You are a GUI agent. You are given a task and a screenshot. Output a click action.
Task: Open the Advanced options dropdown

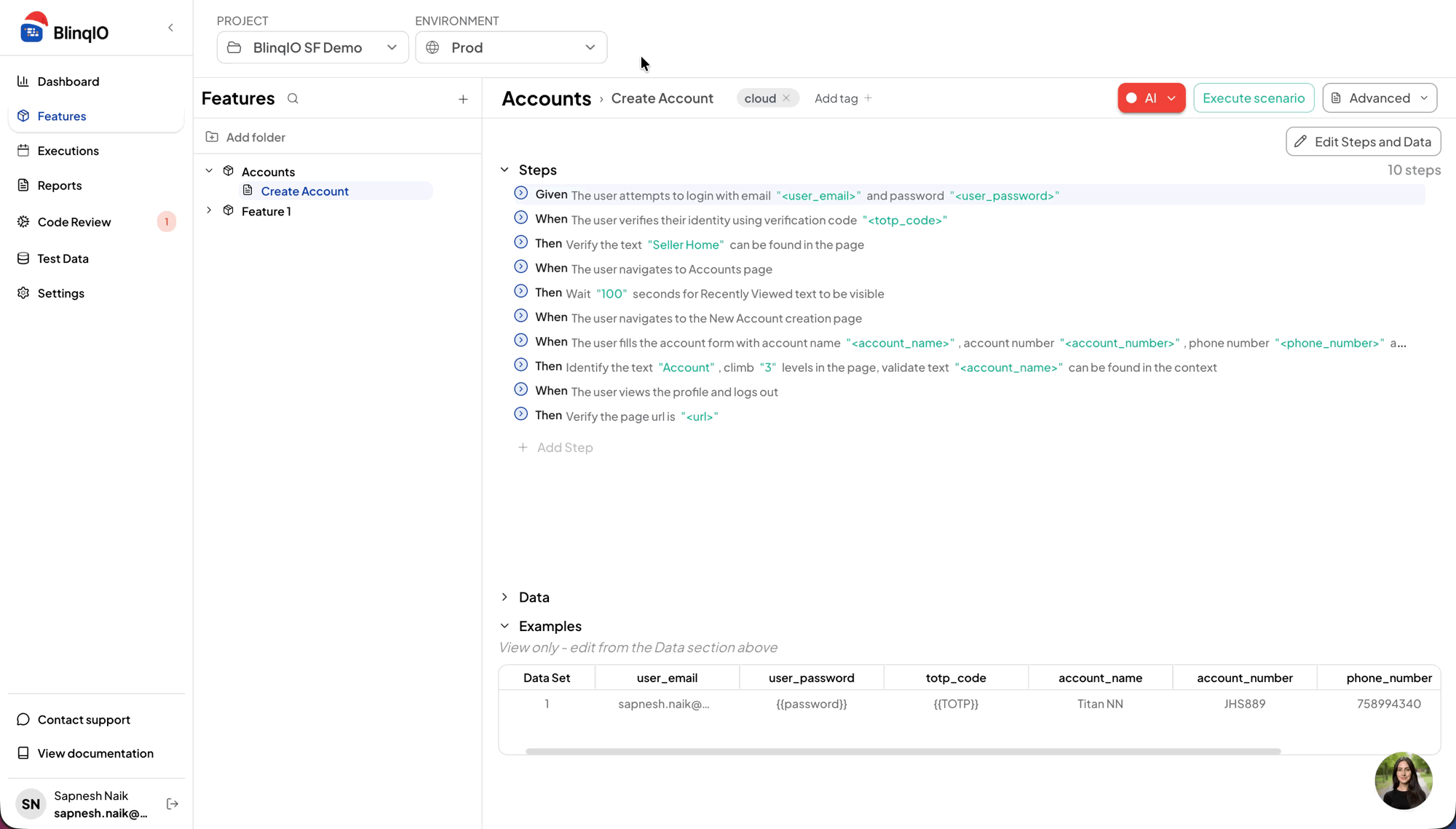click(1379, 98)
